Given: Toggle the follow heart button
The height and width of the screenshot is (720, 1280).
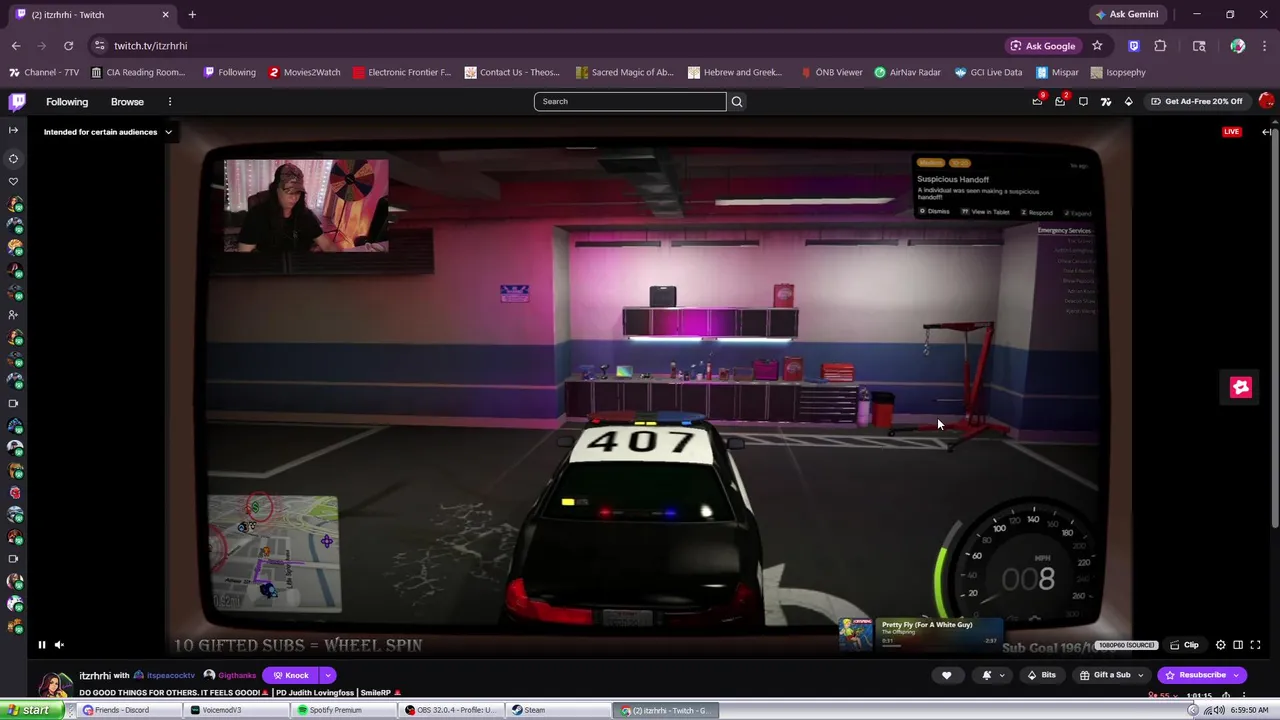Looking at the screenshot, I should (x=947, y=675).
